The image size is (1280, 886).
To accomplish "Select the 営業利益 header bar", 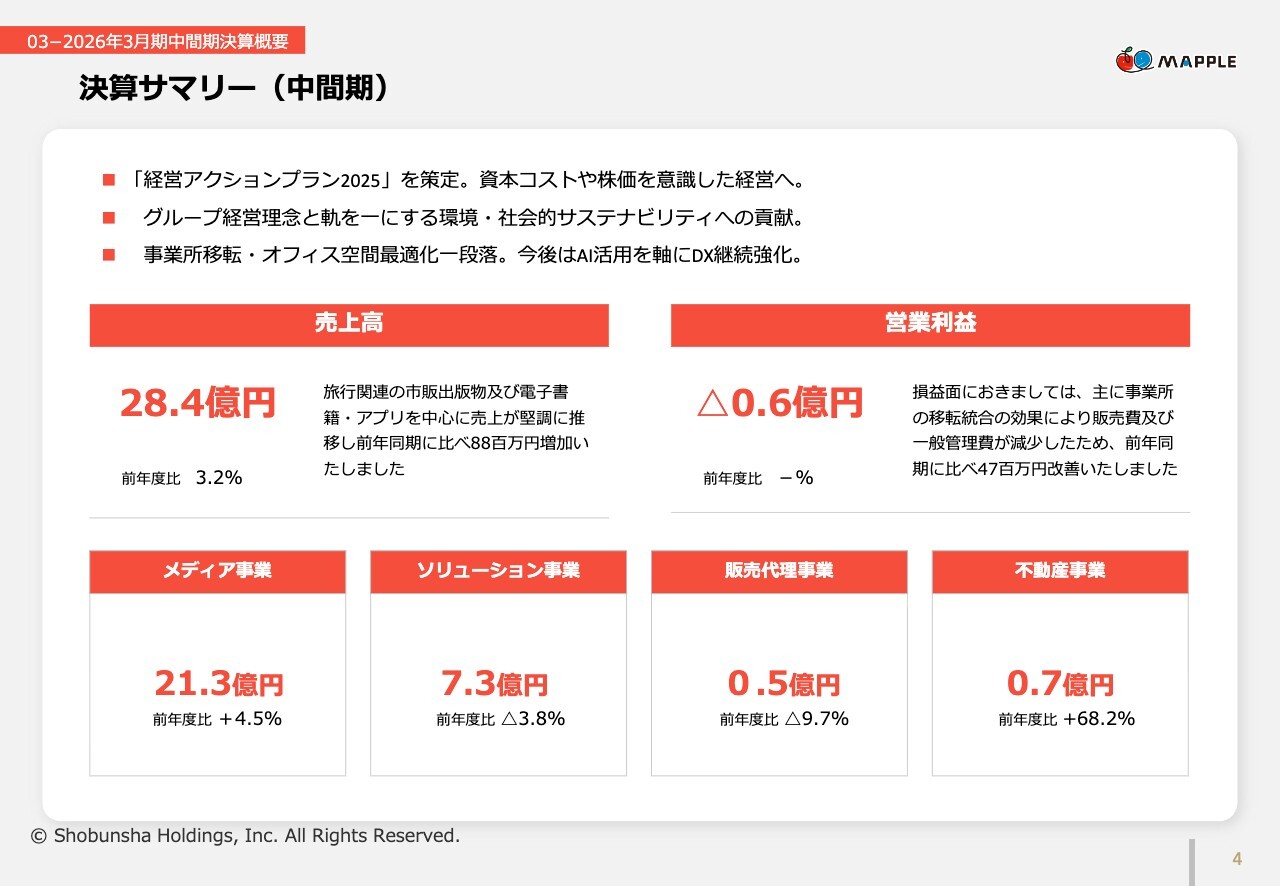I will point(930,325).
